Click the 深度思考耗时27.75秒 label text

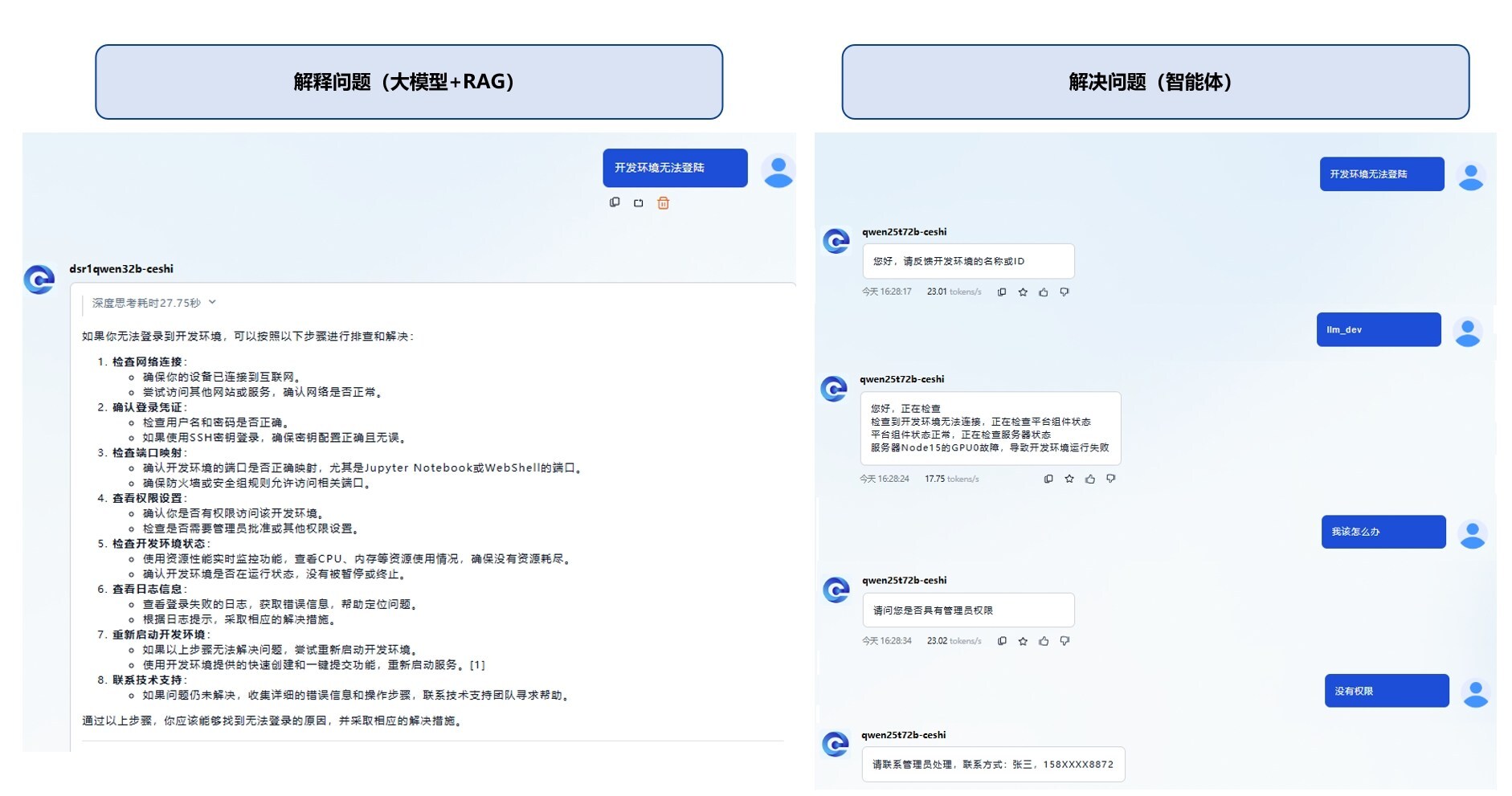(x=145, y=303)
